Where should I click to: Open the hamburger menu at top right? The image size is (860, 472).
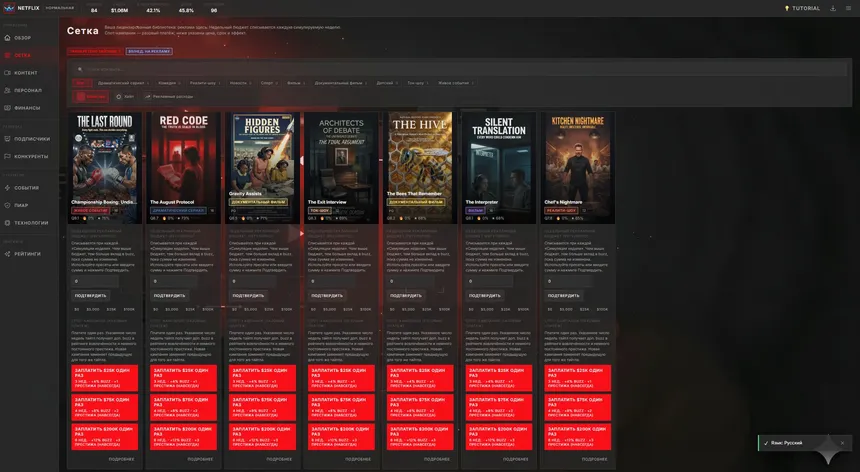point(847,8)
